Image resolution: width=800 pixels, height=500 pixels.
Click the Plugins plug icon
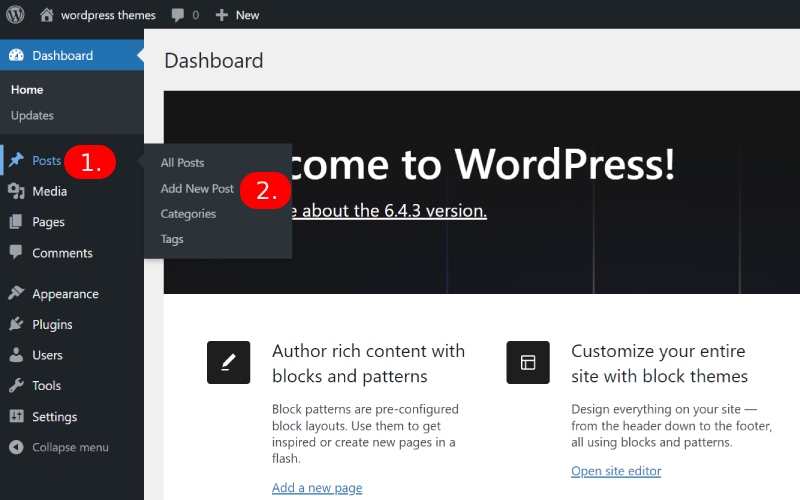(16, 325)
